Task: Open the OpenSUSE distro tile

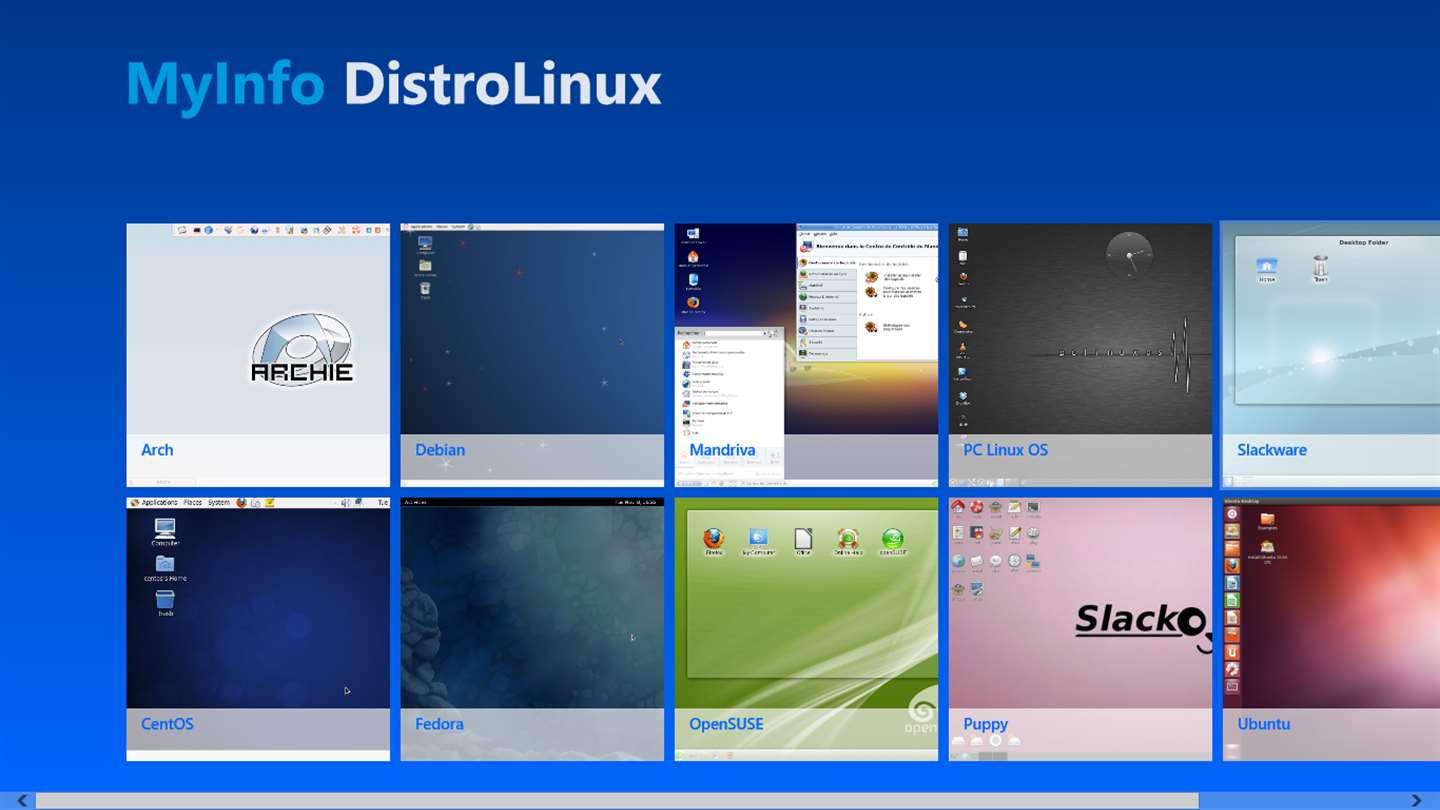Action: 806,629
